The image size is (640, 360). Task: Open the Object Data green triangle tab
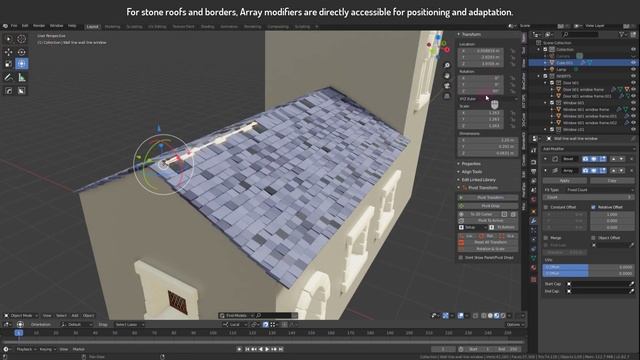(x=533, y=258)
